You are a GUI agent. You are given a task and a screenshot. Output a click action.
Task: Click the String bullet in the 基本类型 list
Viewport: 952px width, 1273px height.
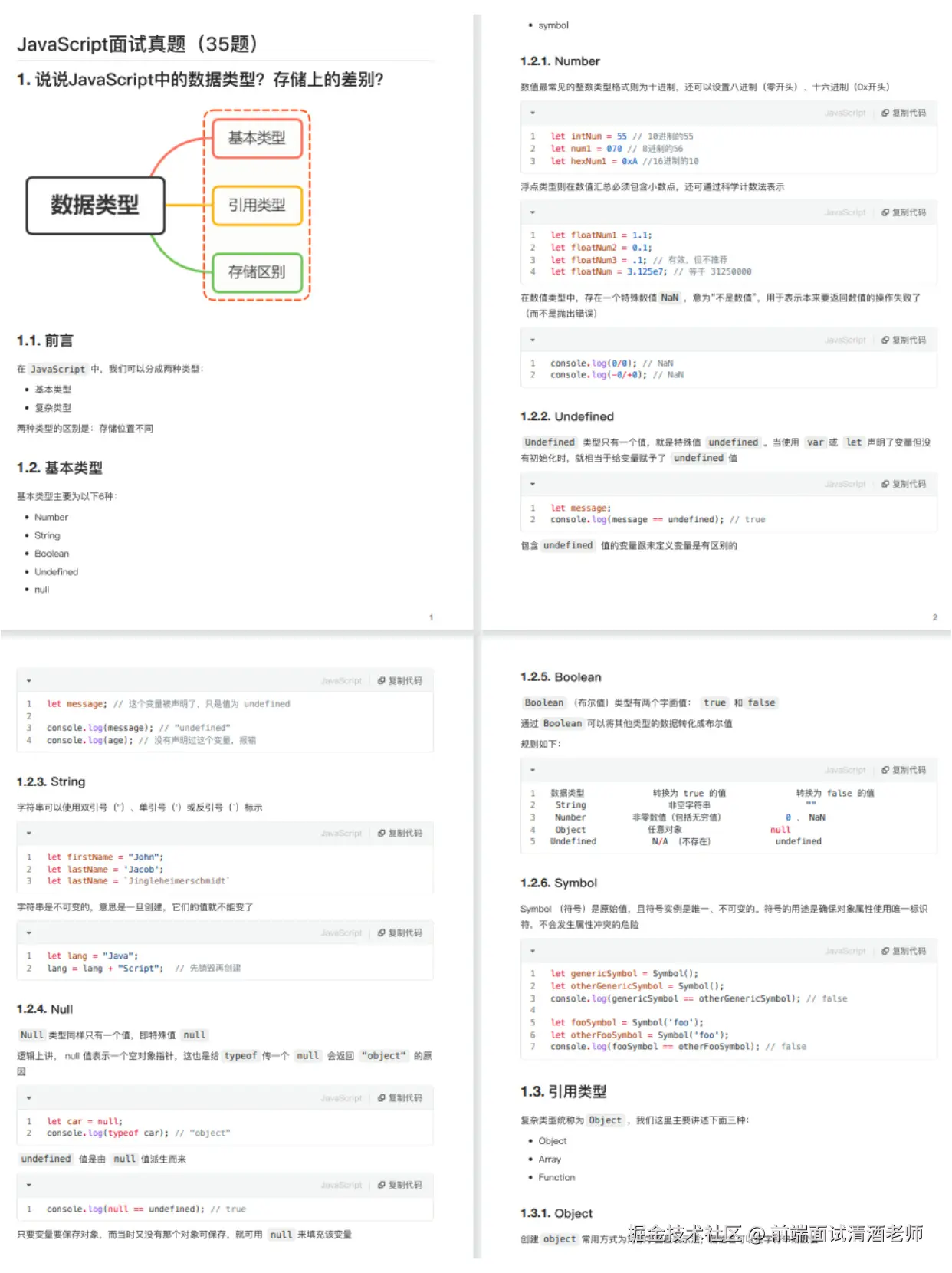coord(48,535)
